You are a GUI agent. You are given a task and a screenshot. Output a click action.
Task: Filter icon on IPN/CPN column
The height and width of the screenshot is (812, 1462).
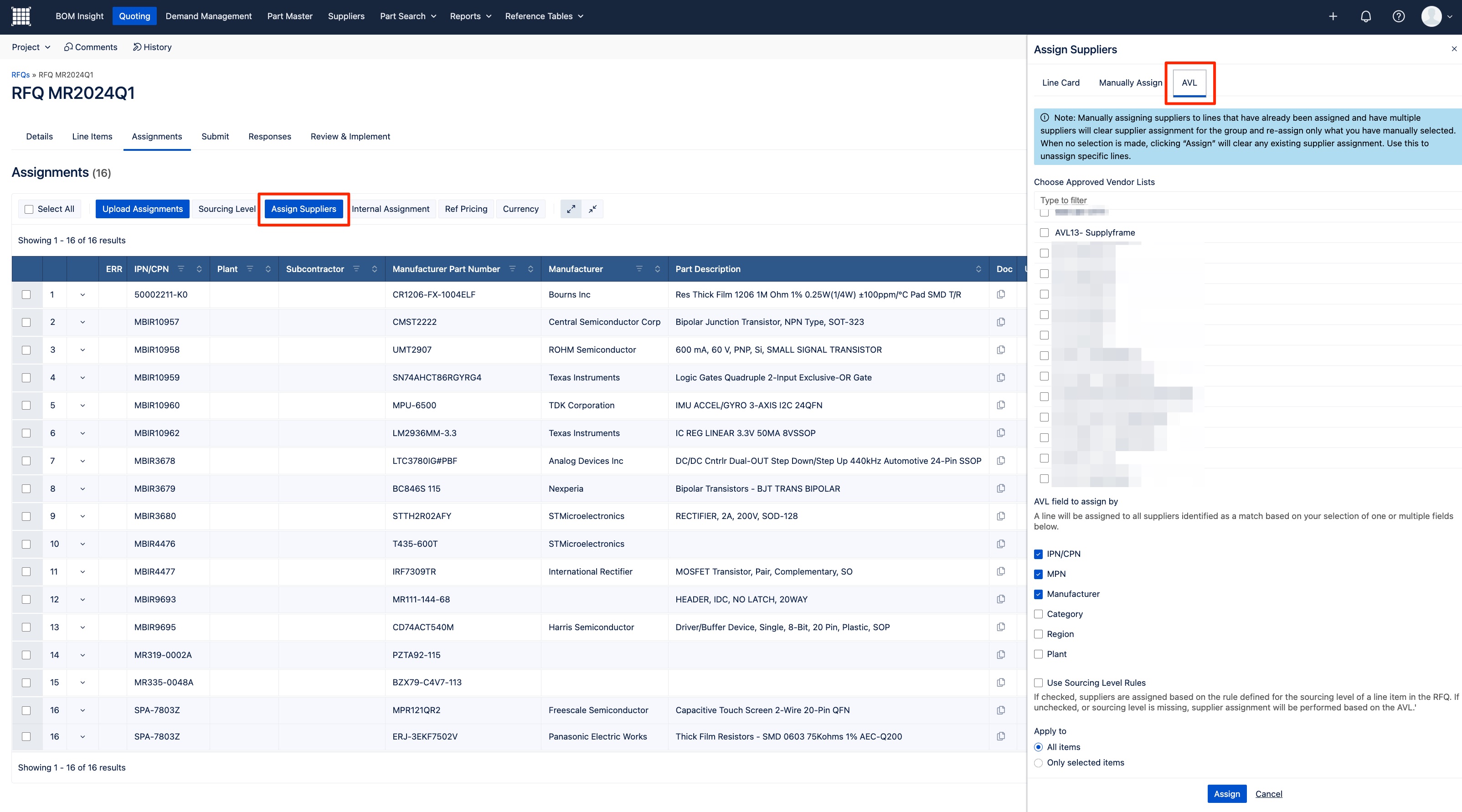(x=181, y=269)
